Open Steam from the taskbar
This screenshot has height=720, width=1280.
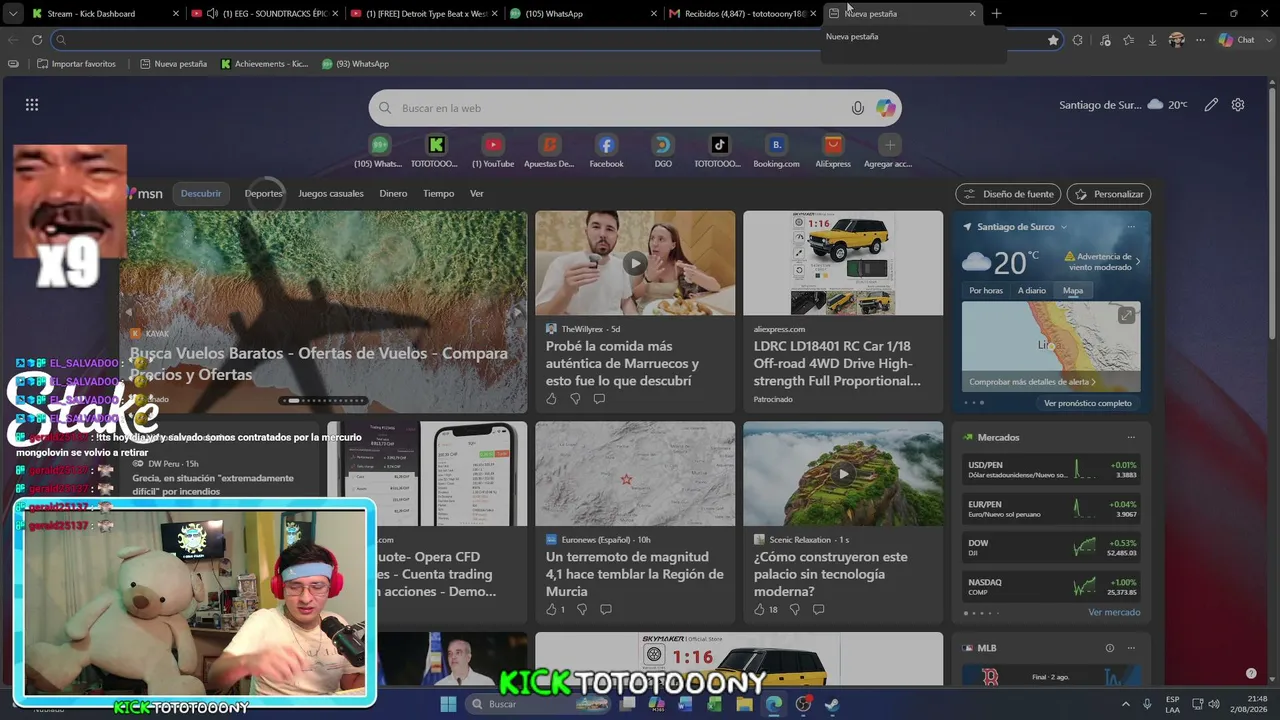click(x=832, y=704)
